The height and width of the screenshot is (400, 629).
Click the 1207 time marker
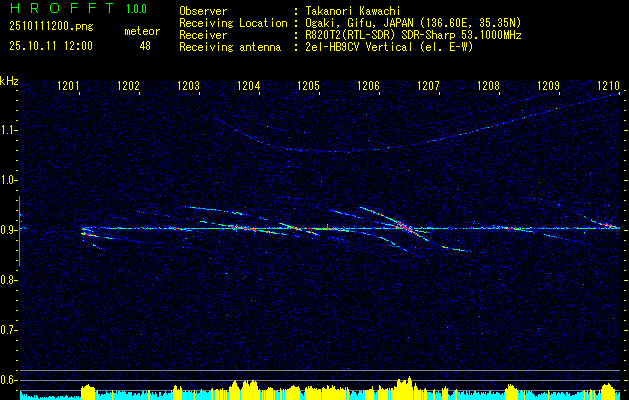coord(428,85)
